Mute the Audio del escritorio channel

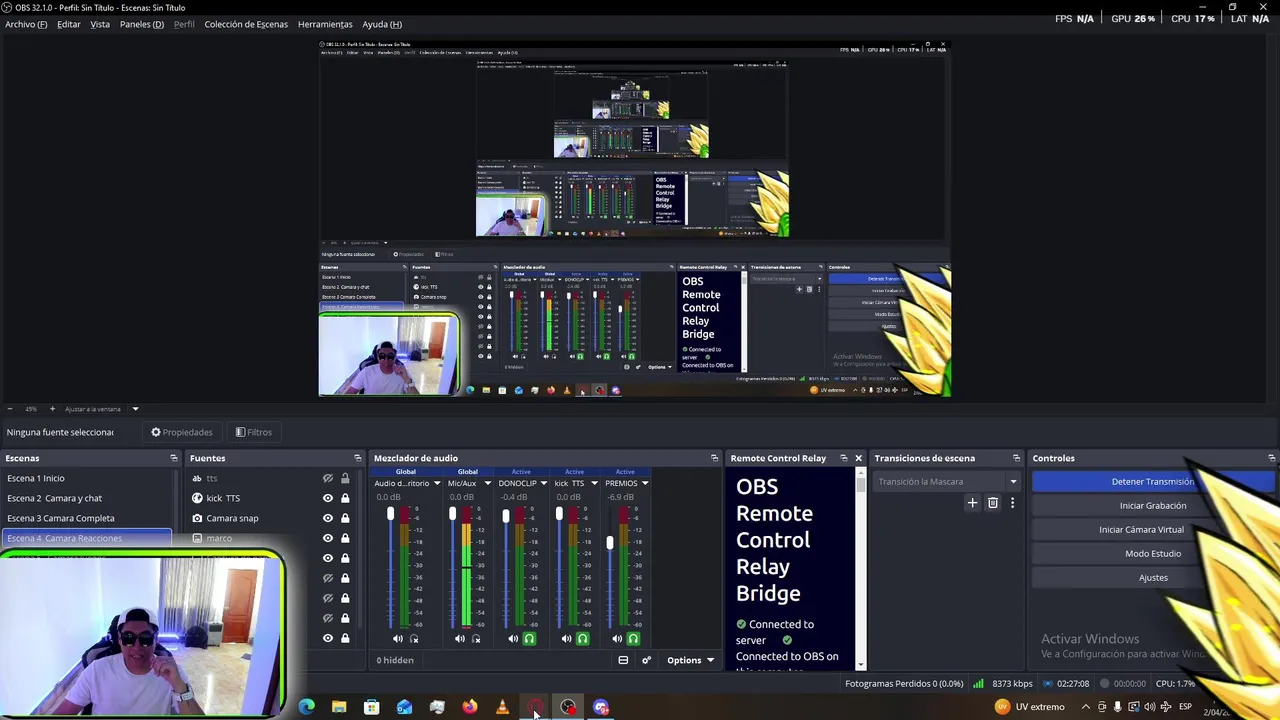[398, 639]
